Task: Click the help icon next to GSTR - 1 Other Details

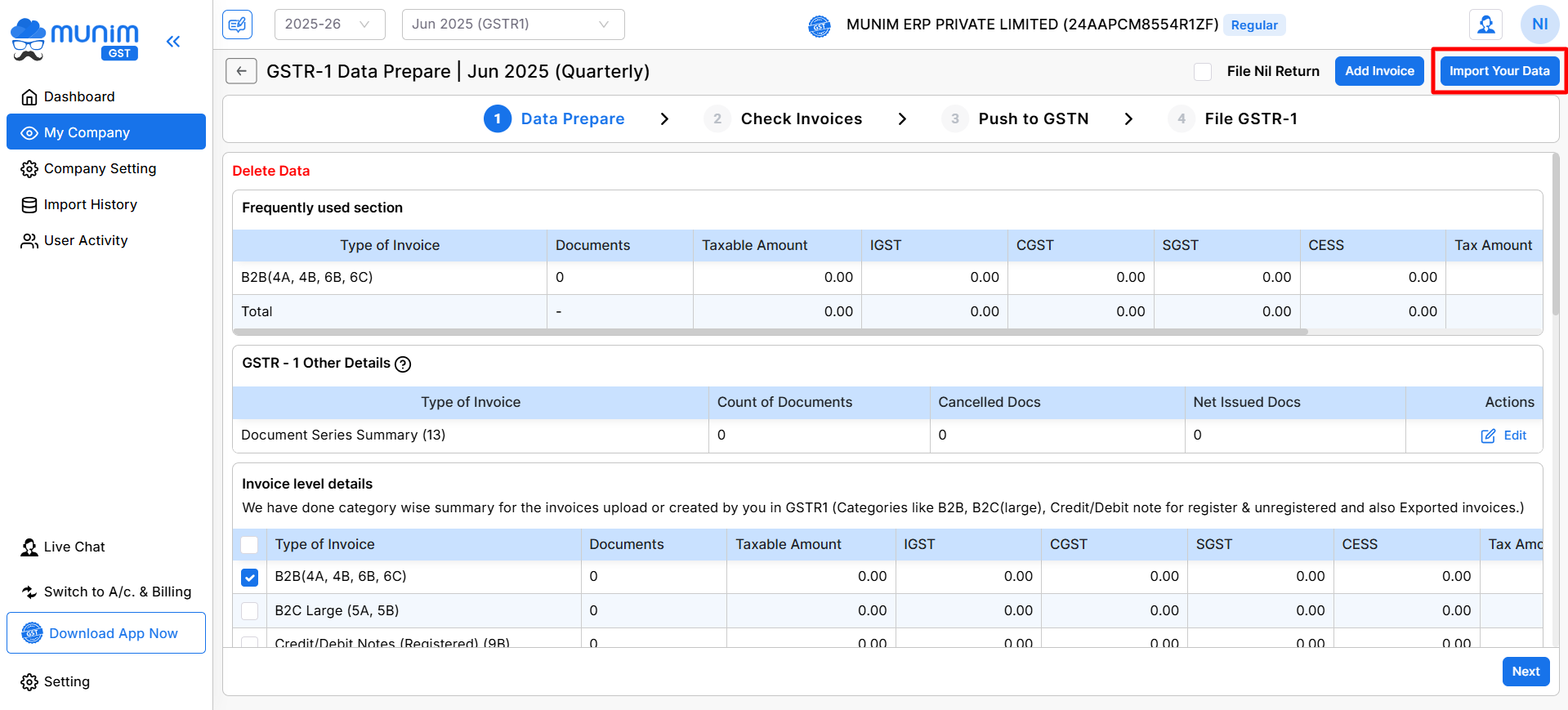Action: click(x=403, y=364)
